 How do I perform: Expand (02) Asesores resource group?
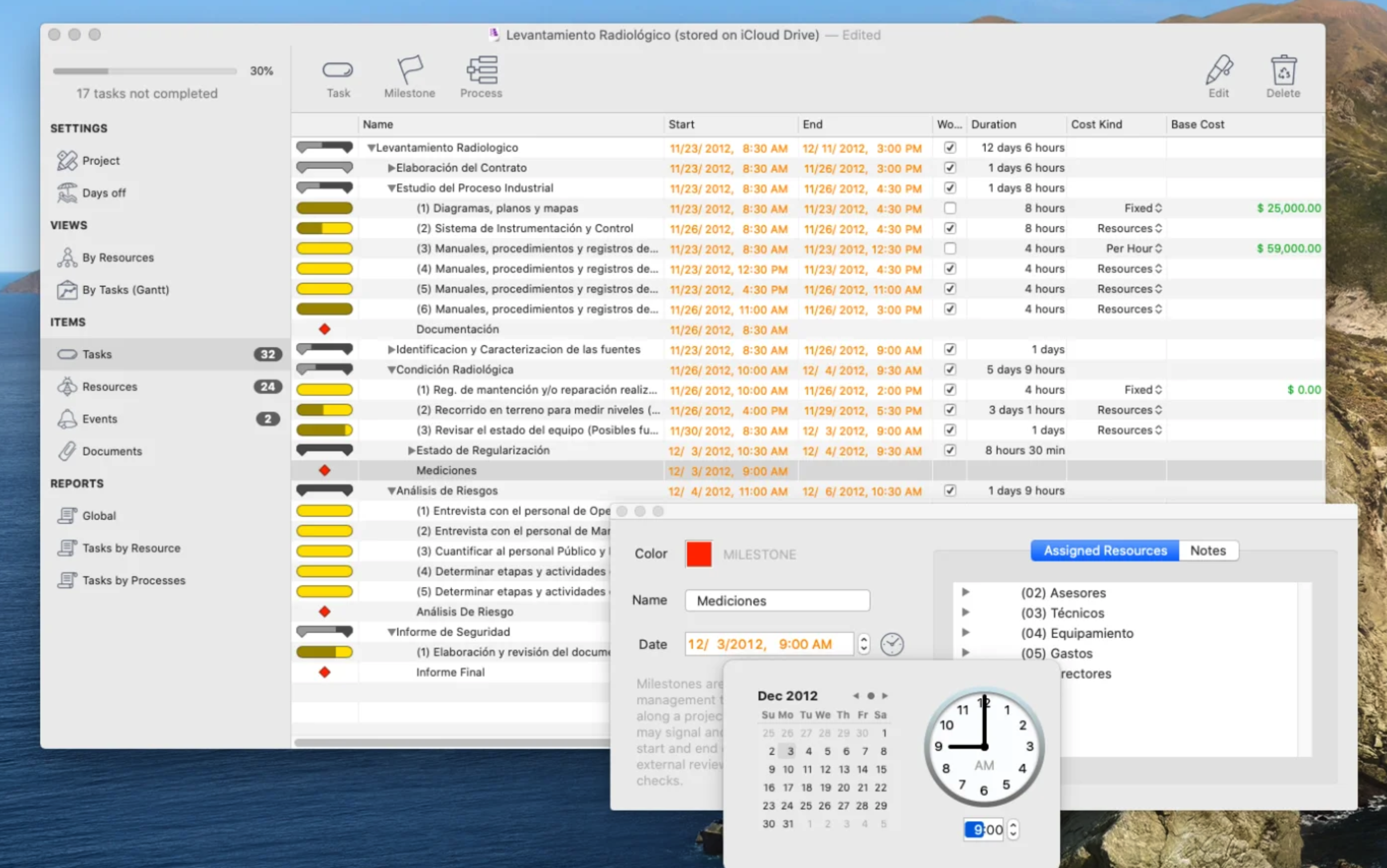click(x=966, y=592)
